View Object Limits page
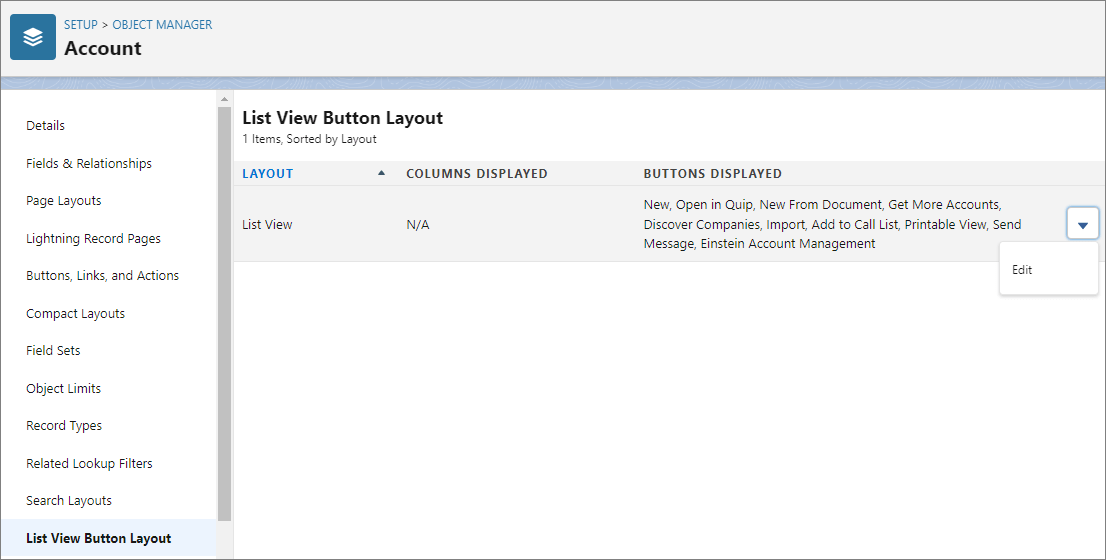The width and height of the screenshot is (1106, 560). coord(63,389)
